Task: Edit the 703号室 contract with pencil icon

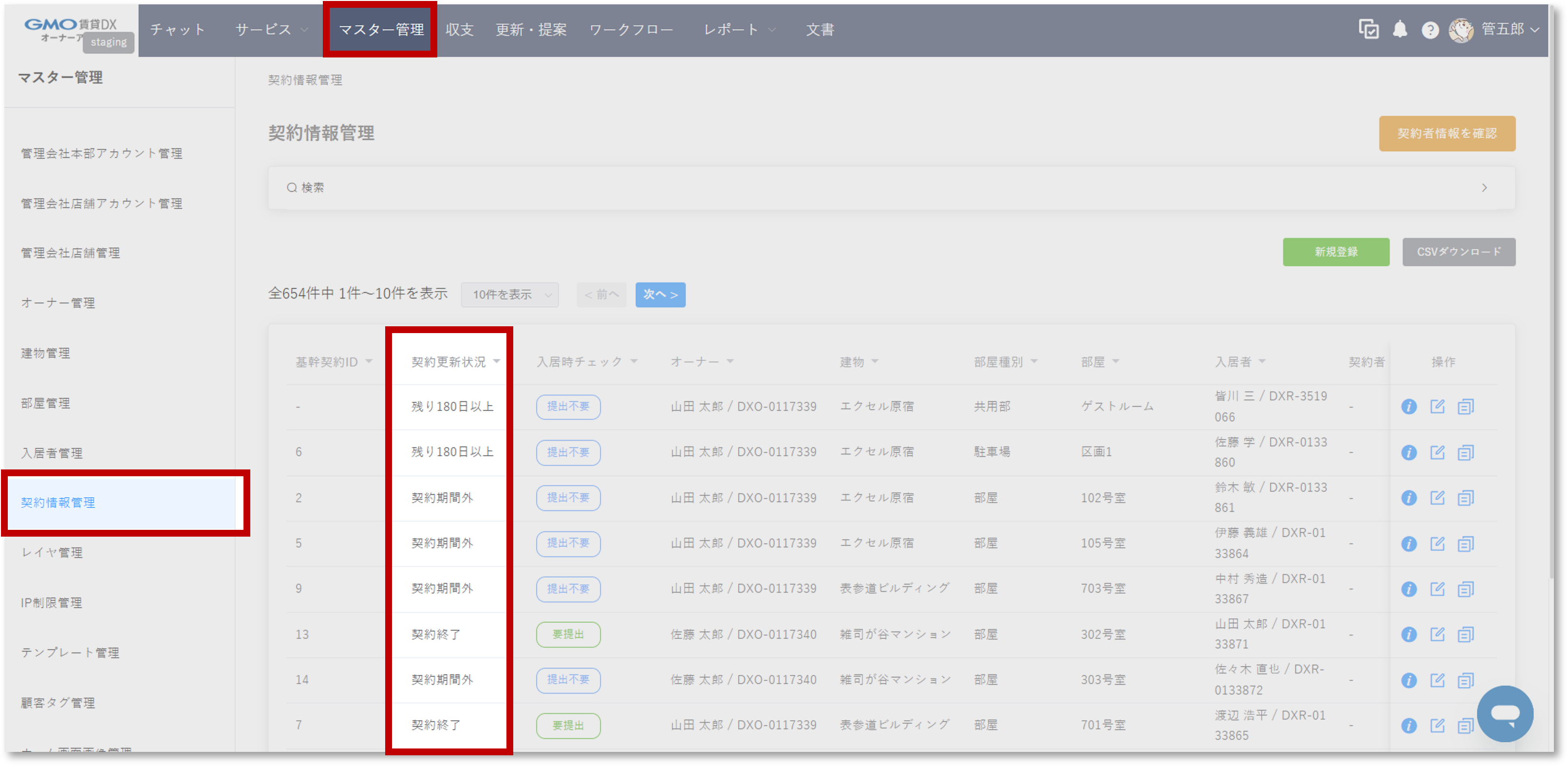Action: click(1437, 589)
